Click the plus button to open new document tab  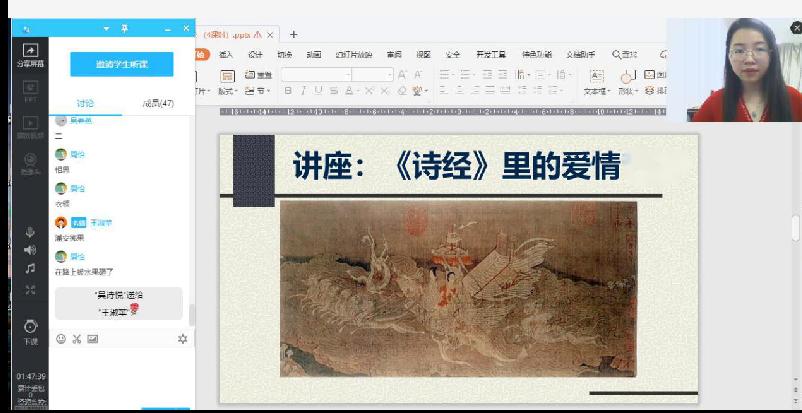294,34
